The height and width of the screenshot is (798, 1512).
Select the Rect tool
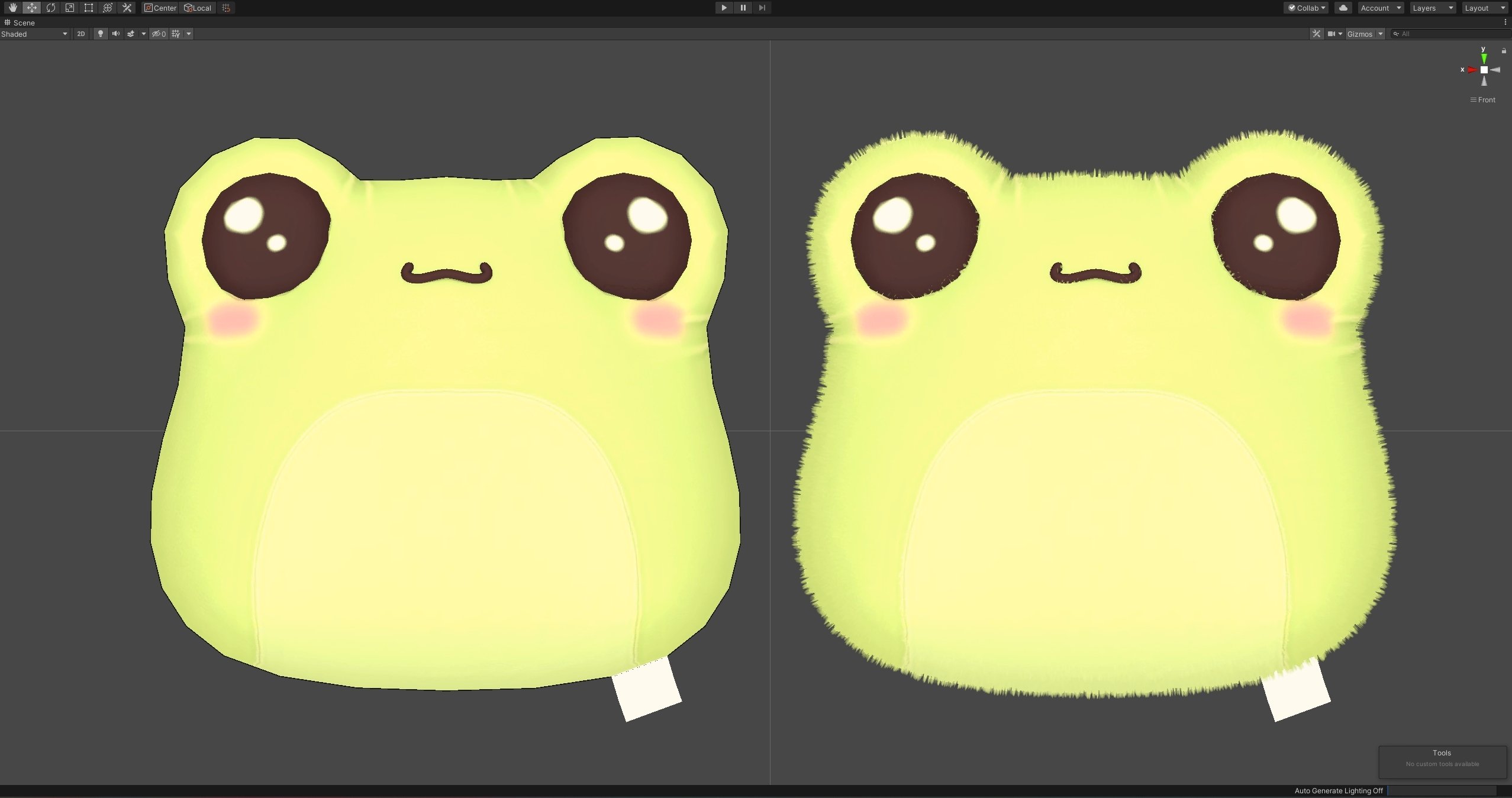coord(89,8)
